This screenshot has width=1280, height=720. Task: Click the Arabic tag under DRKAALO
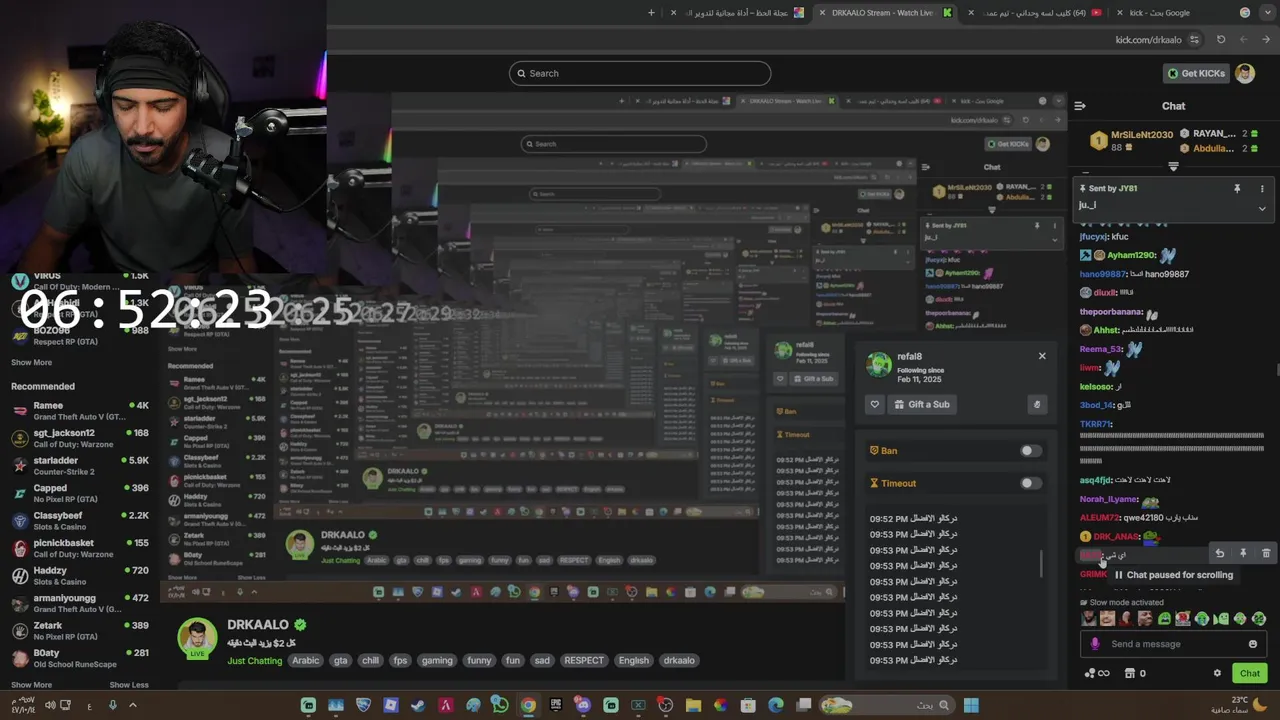tap(306, 660)
